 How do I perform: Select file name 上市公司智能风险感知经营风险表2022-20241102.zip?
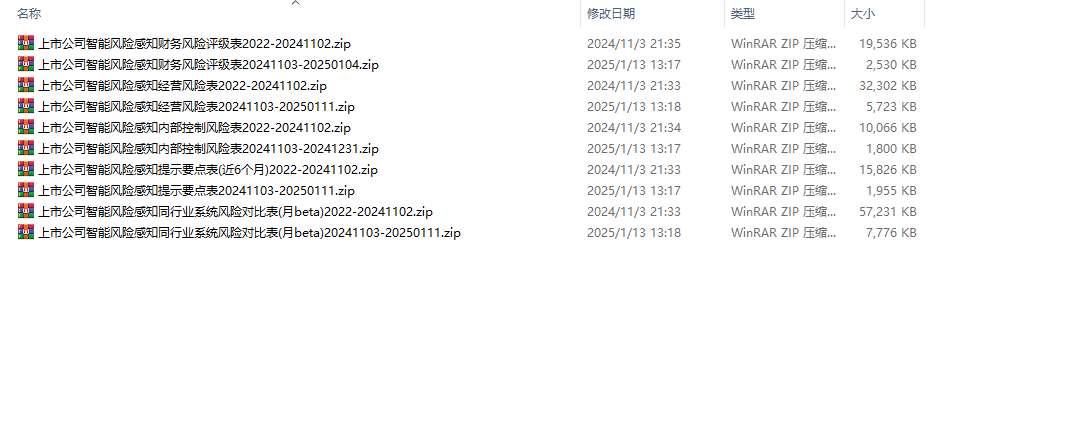click(x=182, y=86)
